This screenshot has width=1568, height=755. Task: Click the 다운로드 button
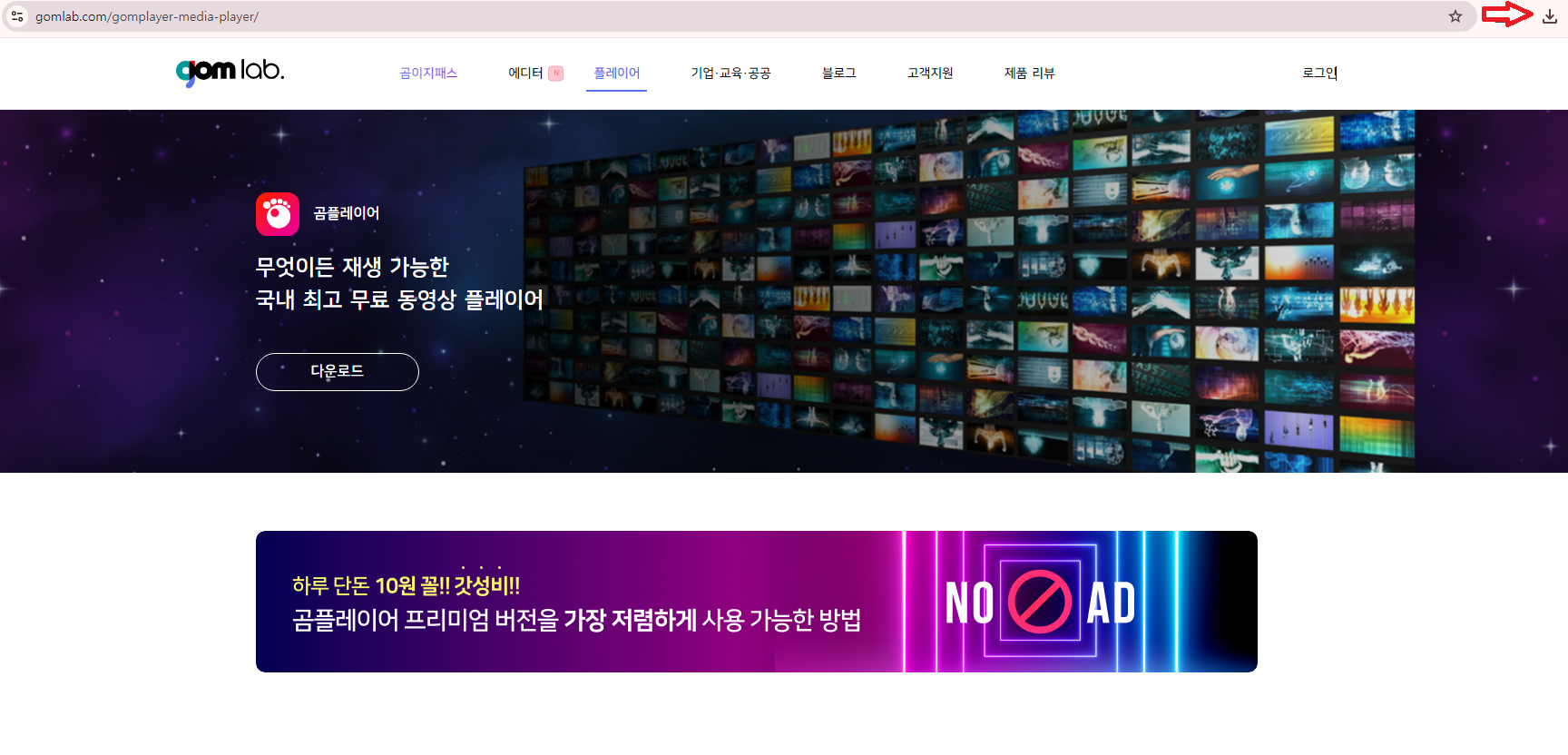[x=338, y=372]
